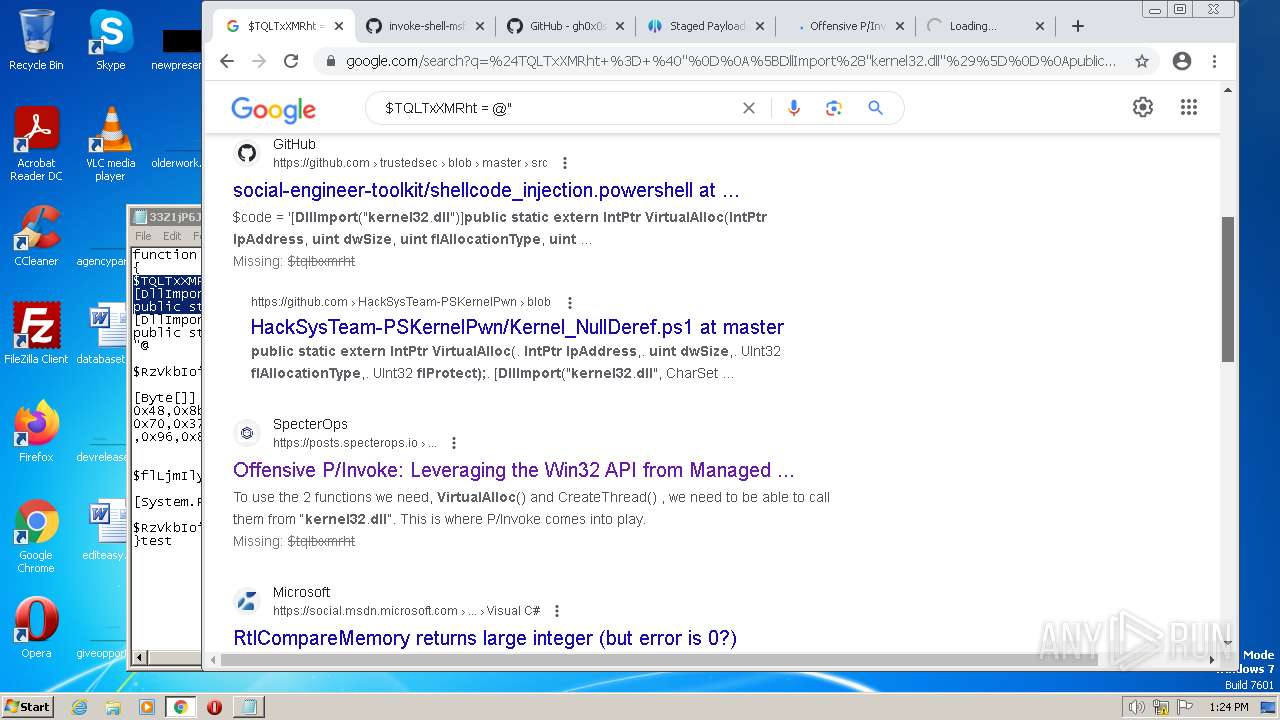Open Acrobat Reader DC desktop icon
The width and height of the screenshot is (1280, 720).
pos(36,144)
